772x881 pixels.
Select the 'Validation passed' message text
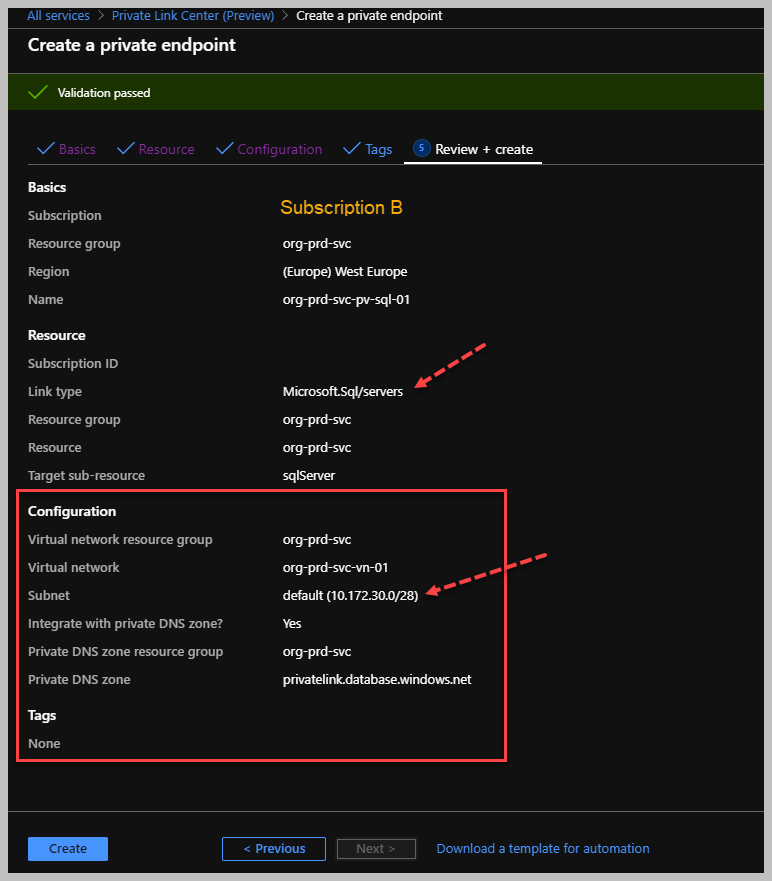point(104,93)
